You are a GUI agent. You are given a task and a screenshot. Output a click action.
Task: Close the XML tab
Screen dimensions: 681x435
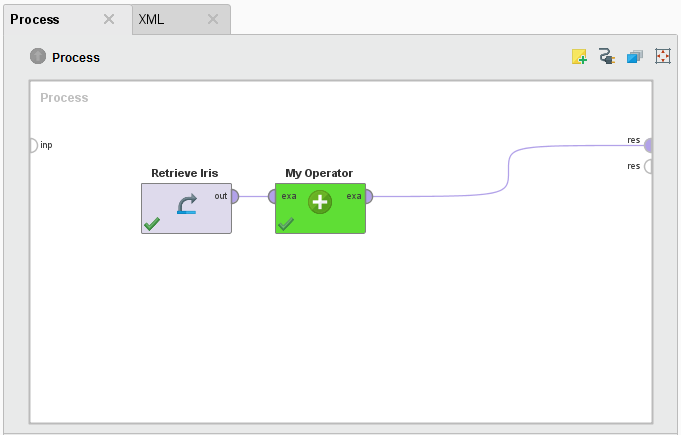(212, 19)
